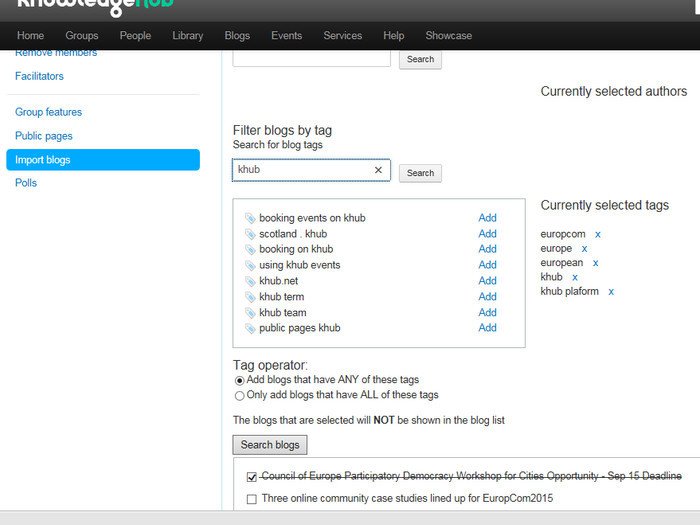
Task: Remove the khub plaform selected tag
Action: pos(611,292)
